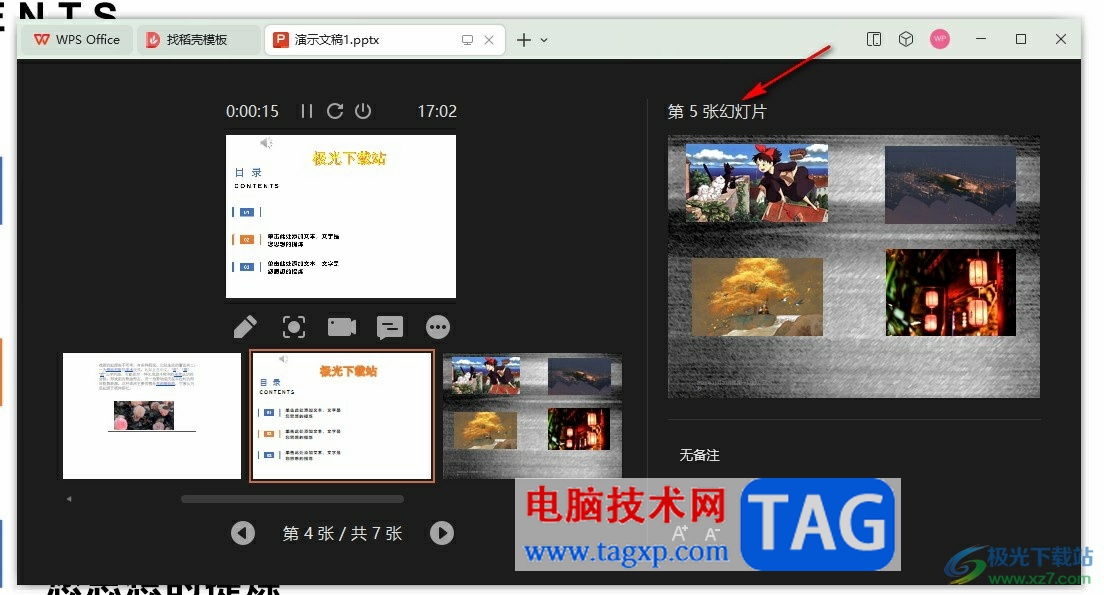Increase notes font size with A+
This screenshot has height=595, width=1104.
point(679,533)
